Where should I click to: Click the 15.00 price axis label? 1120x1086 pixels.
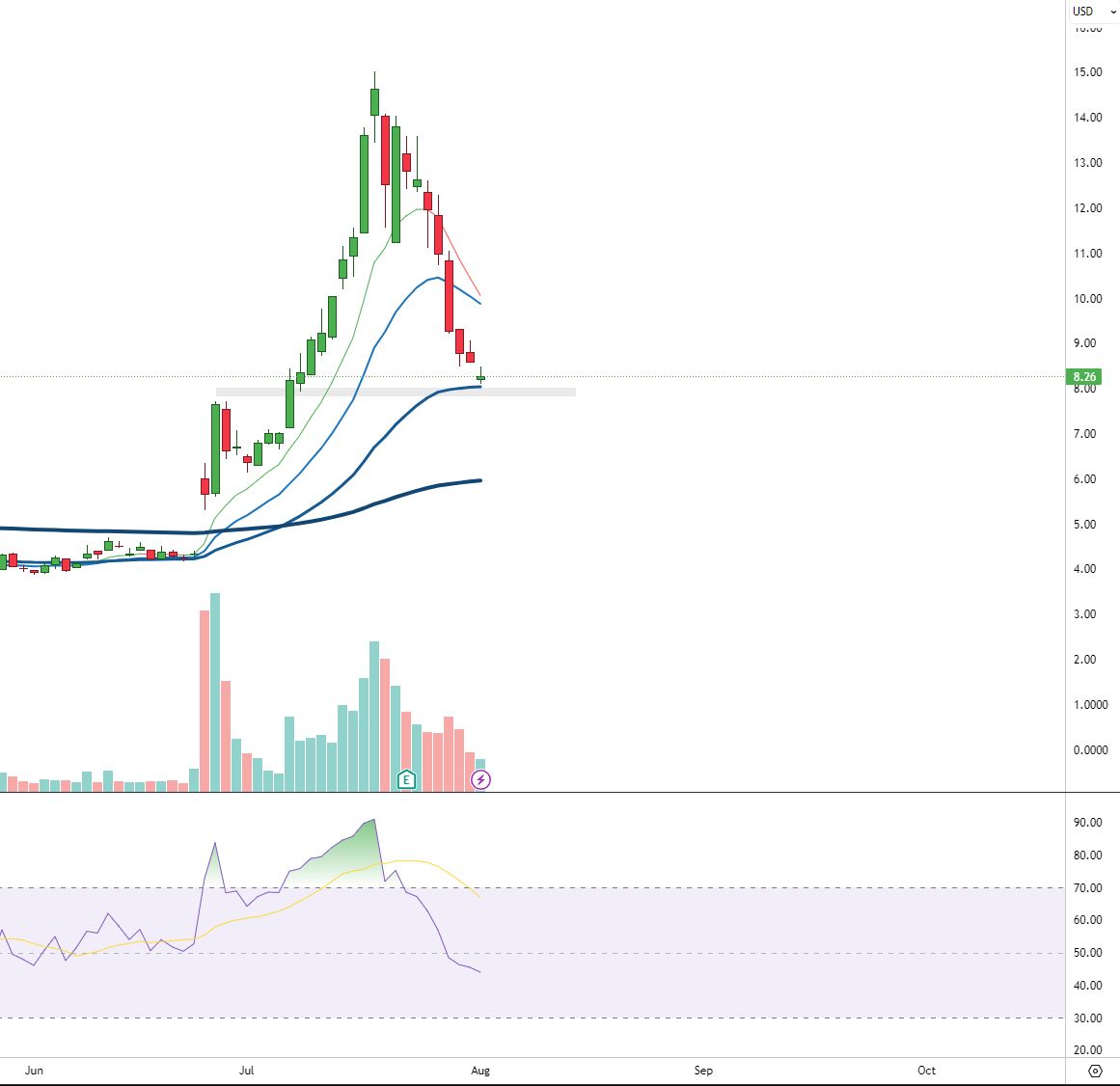click(1088, 72)
